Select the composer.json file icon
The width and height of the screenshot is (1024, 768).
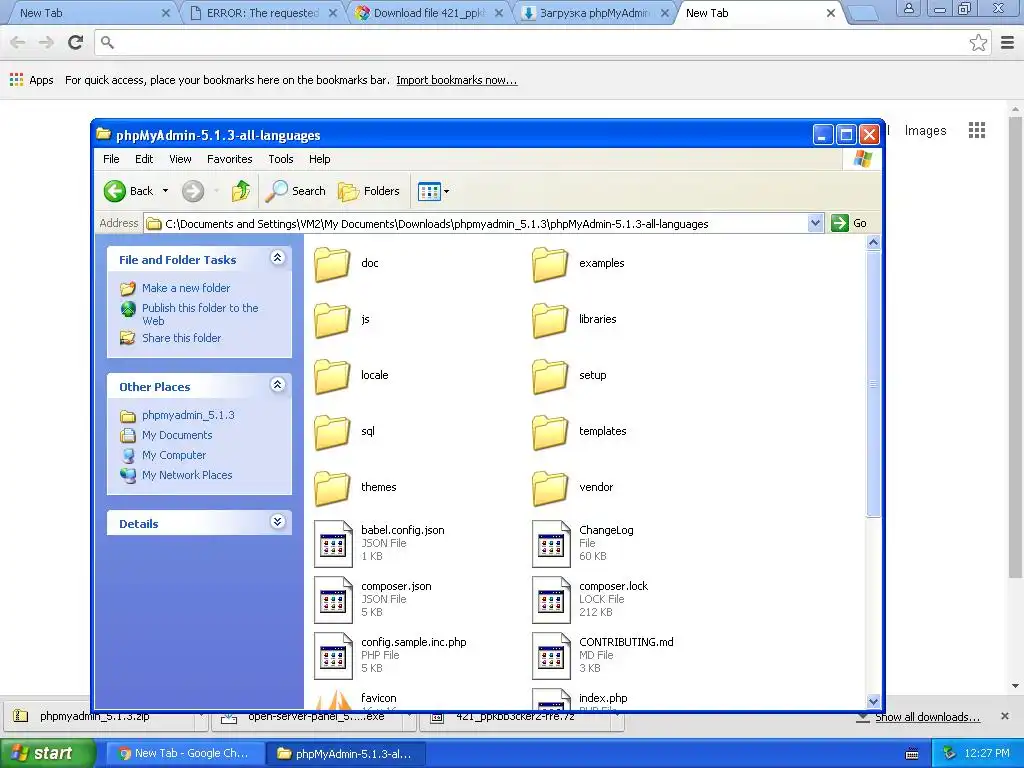coord(333,600)
